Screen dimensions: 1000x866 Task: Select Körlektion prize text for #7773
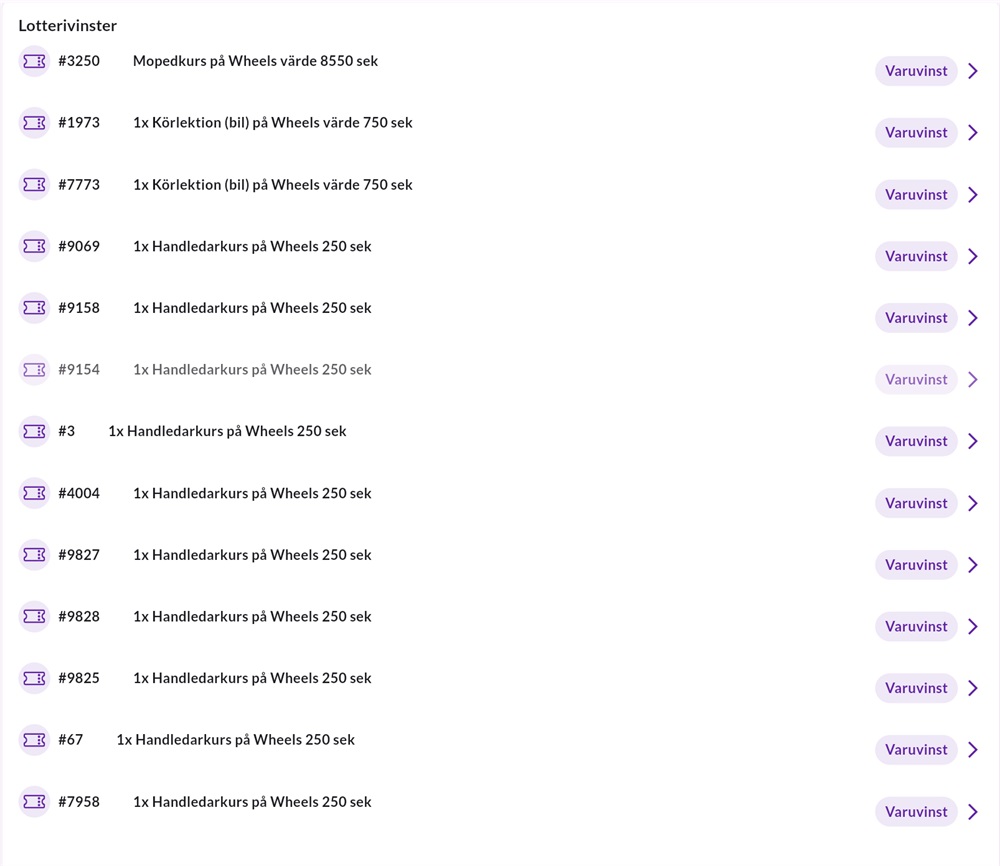pos(272,185)
